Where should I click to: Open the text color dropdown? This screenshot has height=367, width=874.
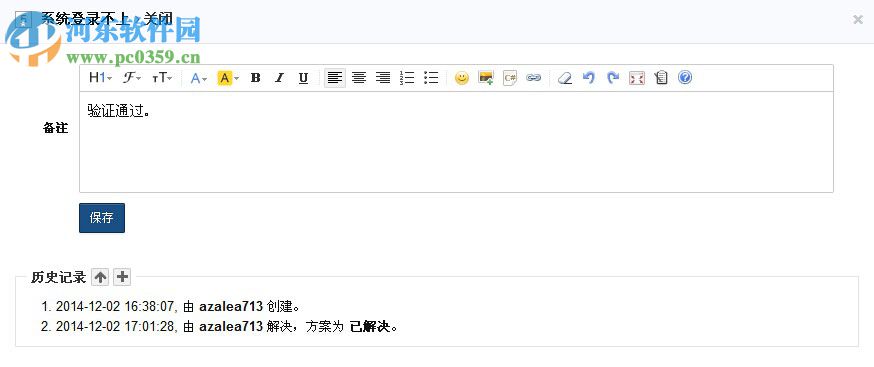coord(198,78)
